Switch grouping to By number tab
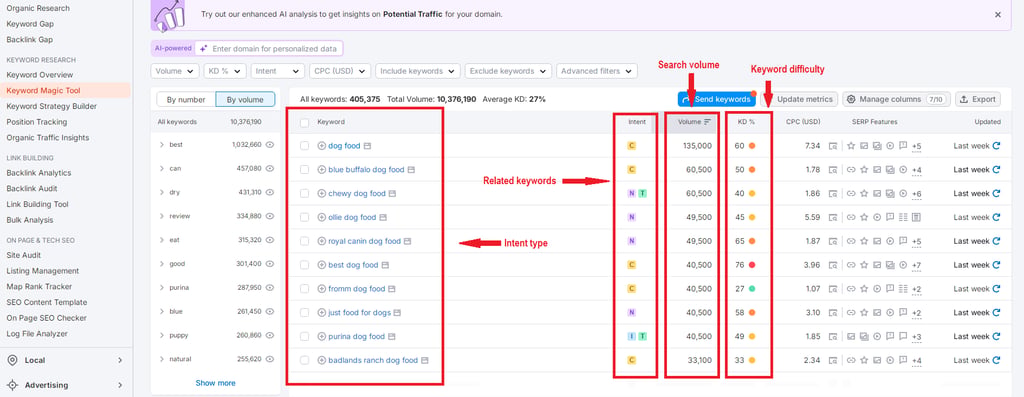1024x397 pixels. coord(186,100)
